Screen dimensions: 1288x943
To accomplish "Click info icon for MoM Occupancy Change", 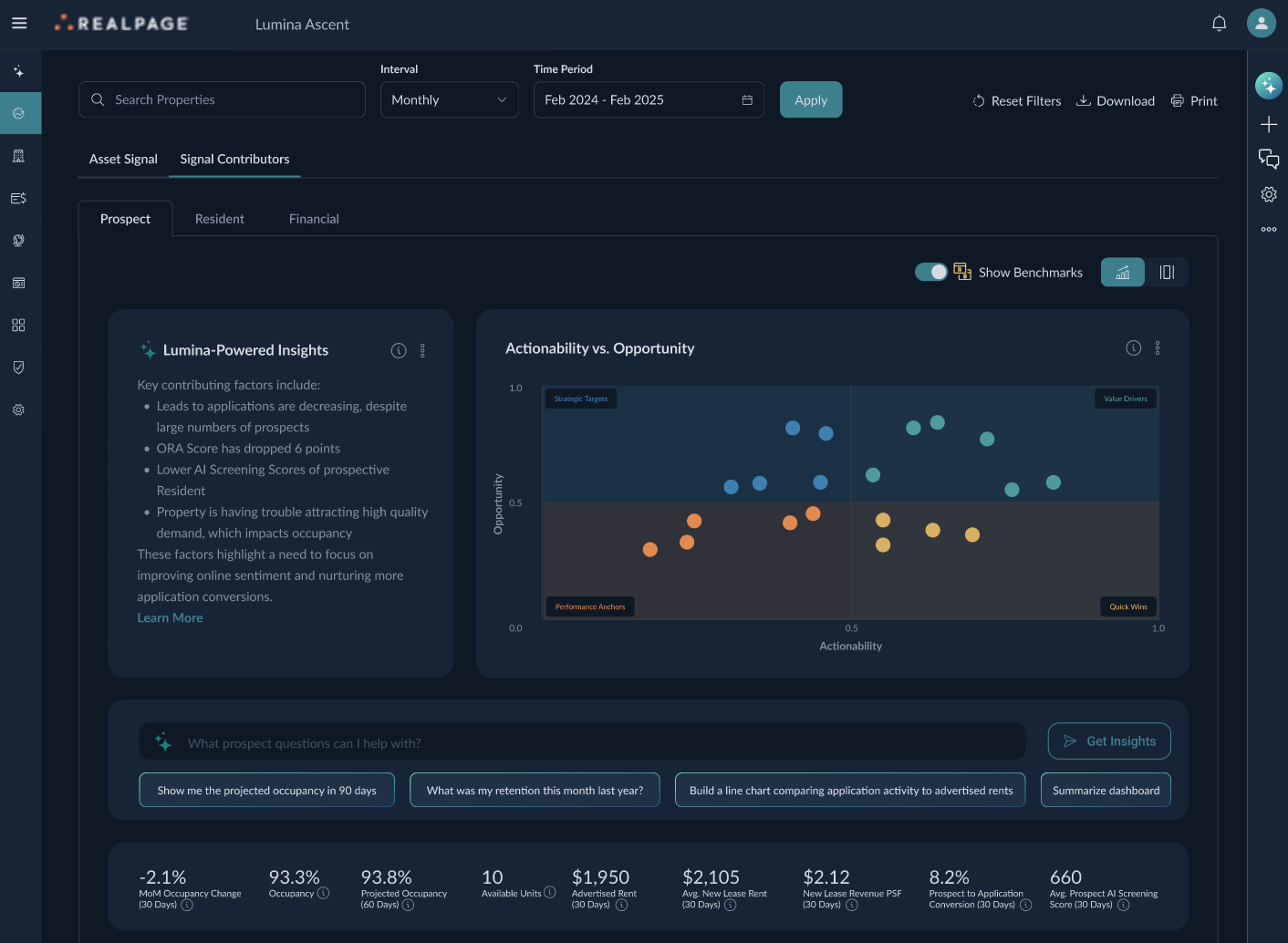I will 187,906.
